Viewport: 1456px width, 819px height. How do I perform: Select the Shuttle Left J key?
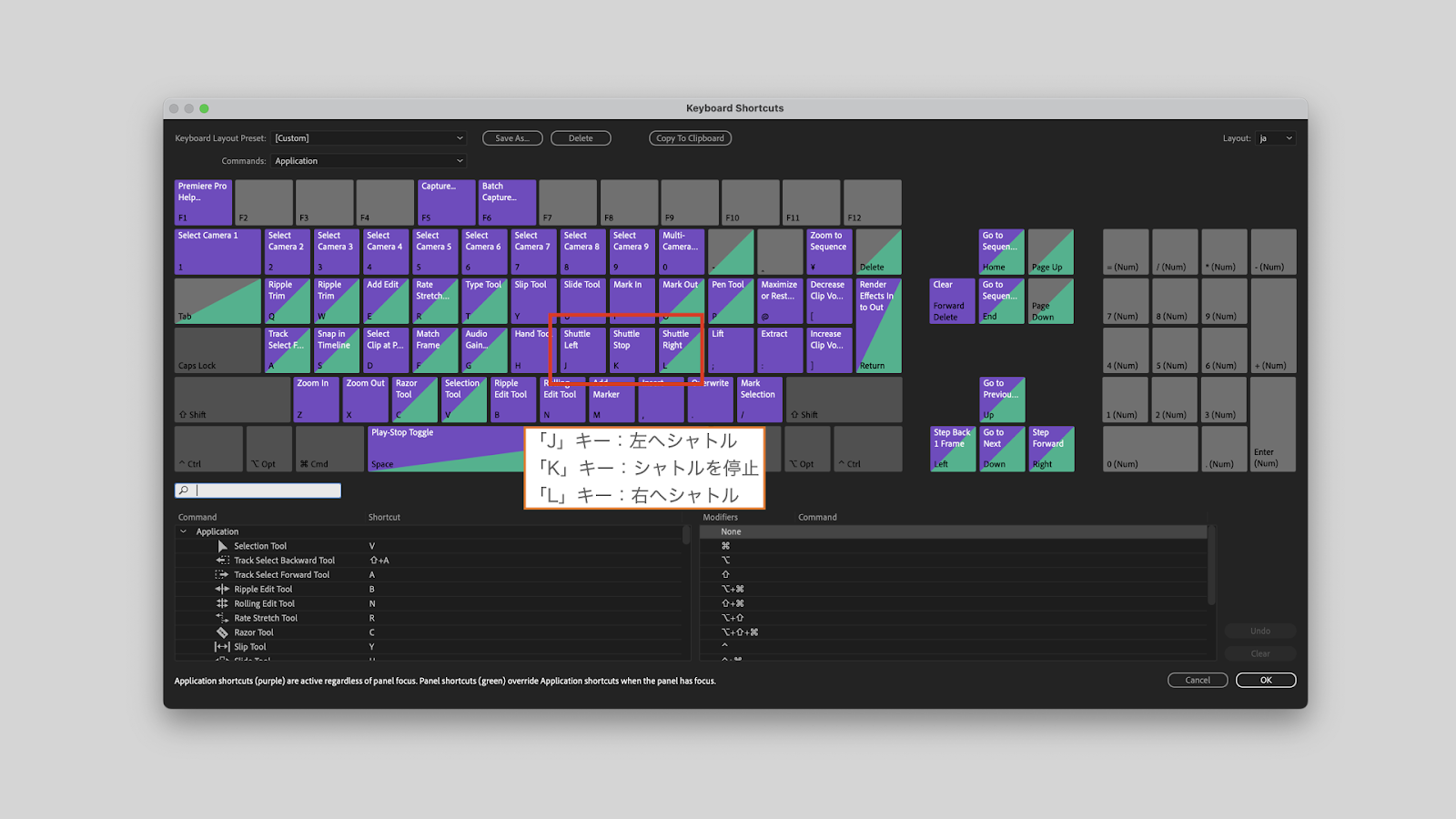583,350
